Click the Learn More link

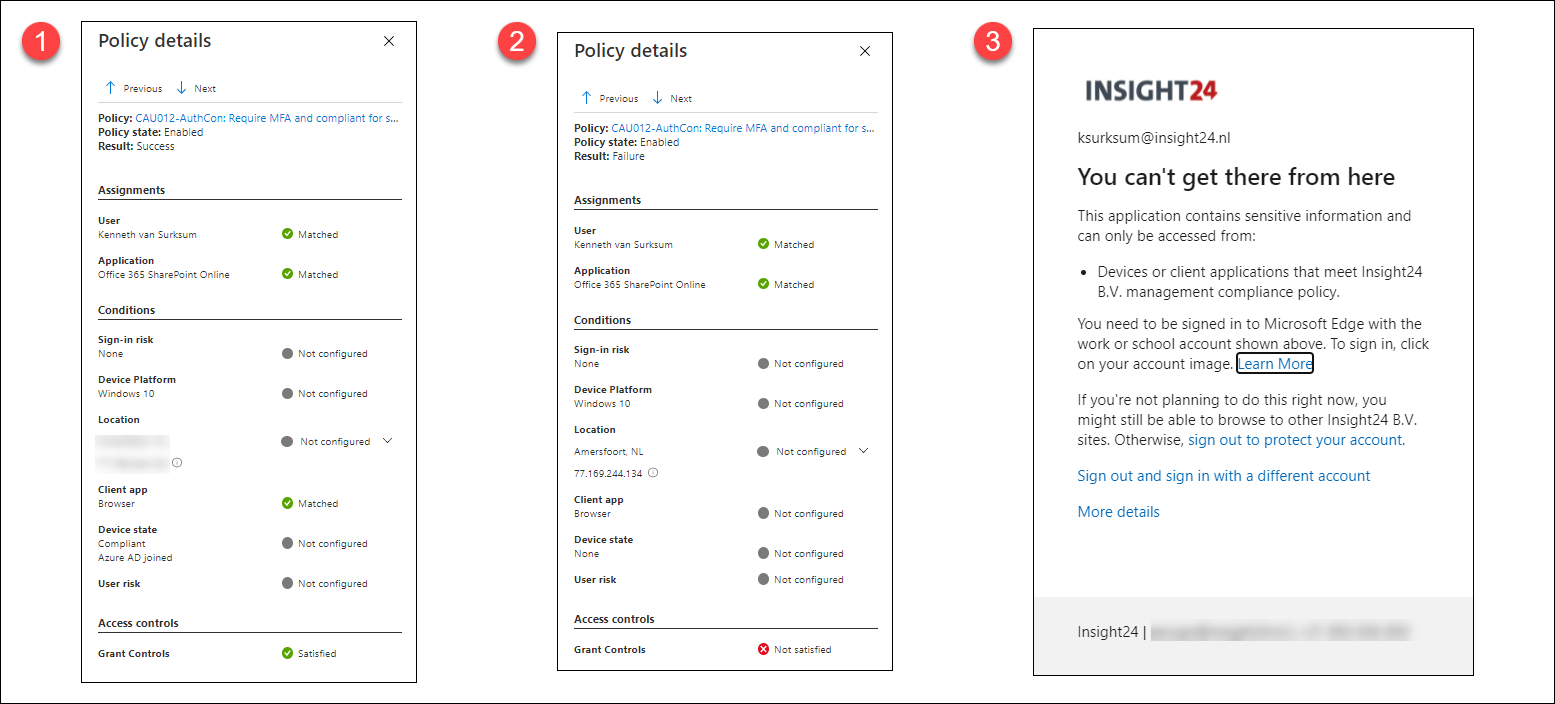click(1275, 364)
